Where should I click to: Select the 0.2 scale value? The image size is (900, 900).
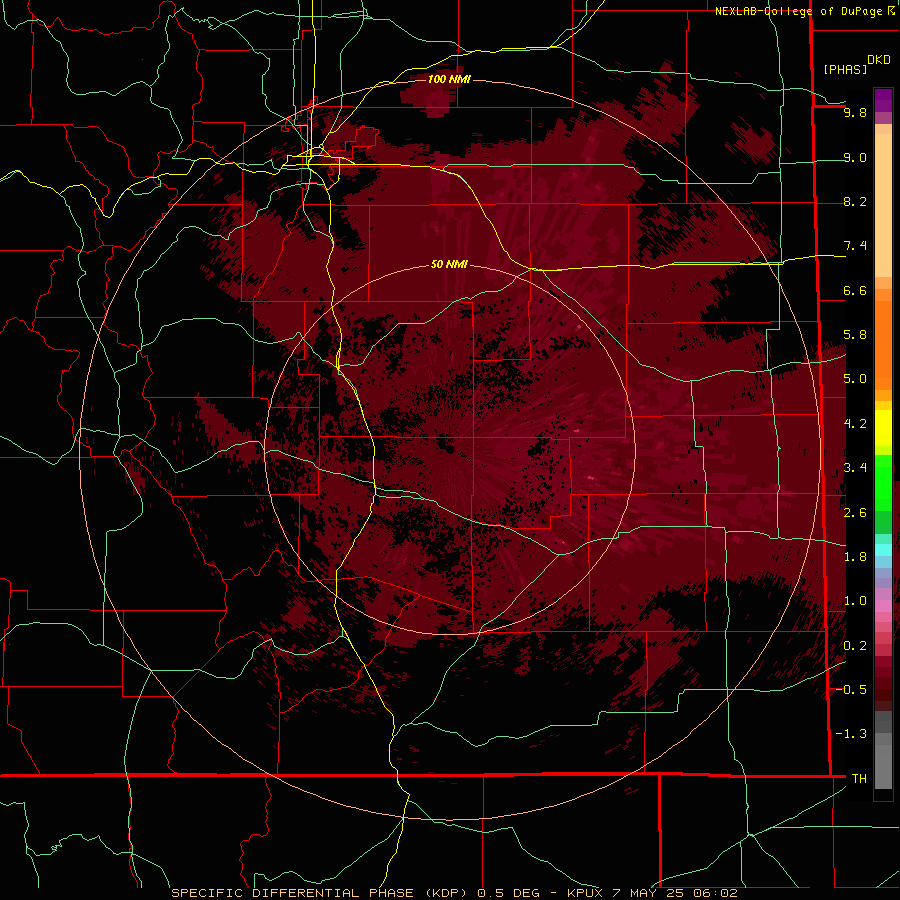[x=855, y=646]
